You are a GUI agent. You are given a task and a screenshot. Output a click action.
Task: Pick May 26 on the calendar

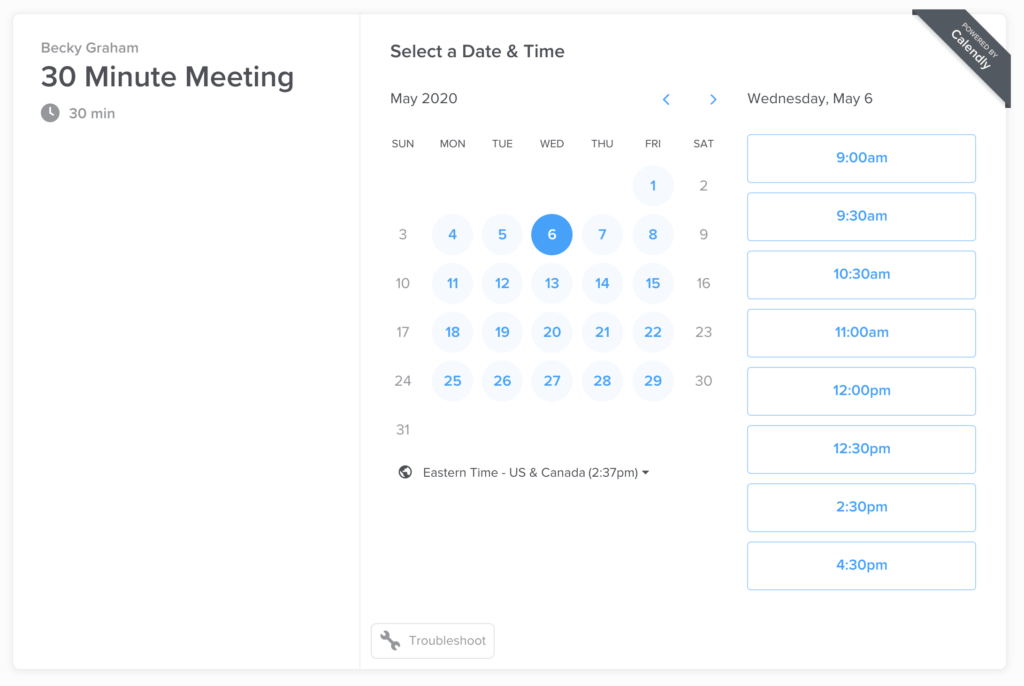click(x=502, y=381)
